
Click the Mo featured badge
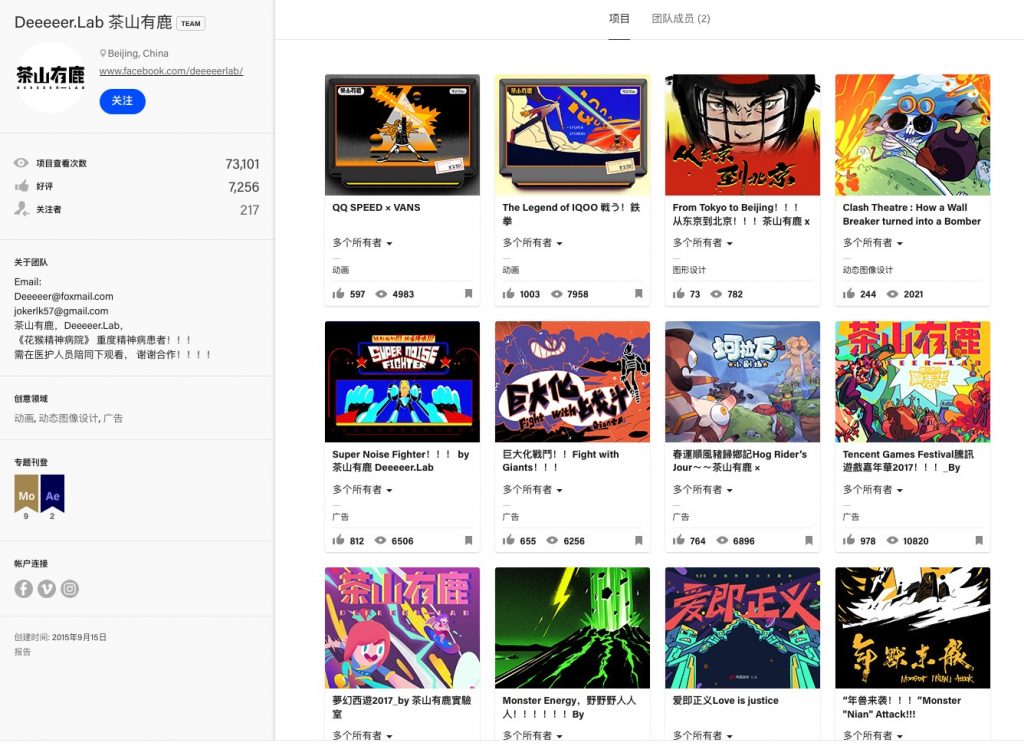[26, 494]
